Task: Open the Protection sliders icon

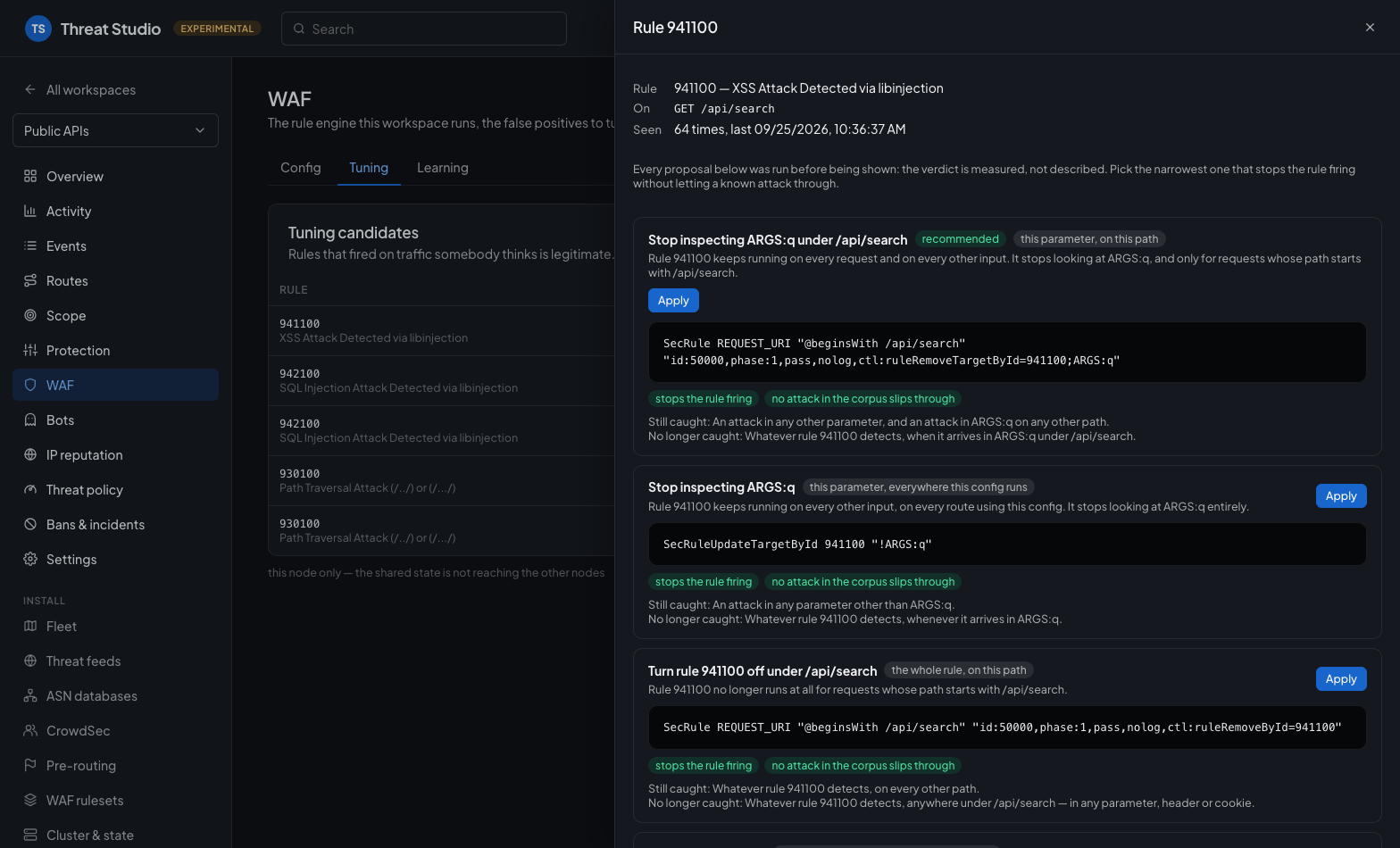Action: pos(30,351)
